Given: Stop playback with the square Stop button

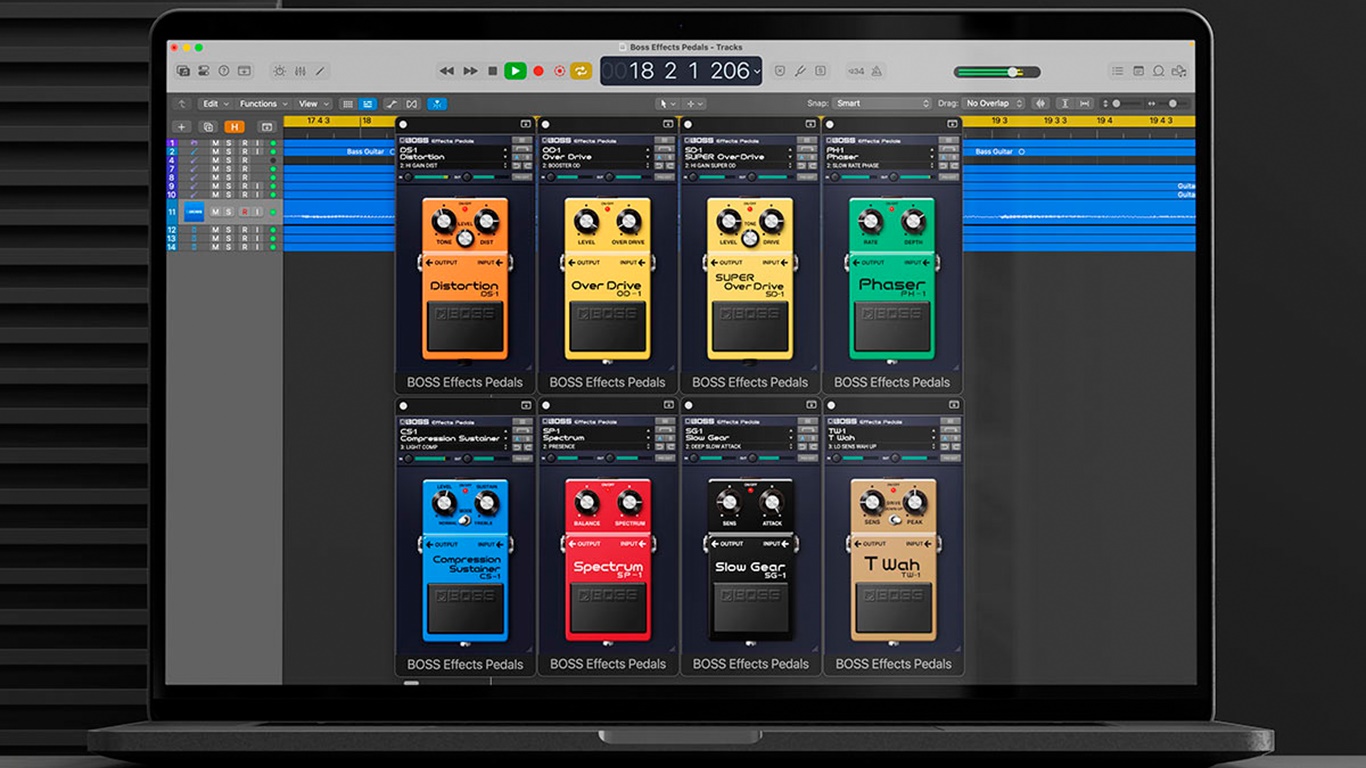Looking at the screenshot, I should click(x=492, y=71).
